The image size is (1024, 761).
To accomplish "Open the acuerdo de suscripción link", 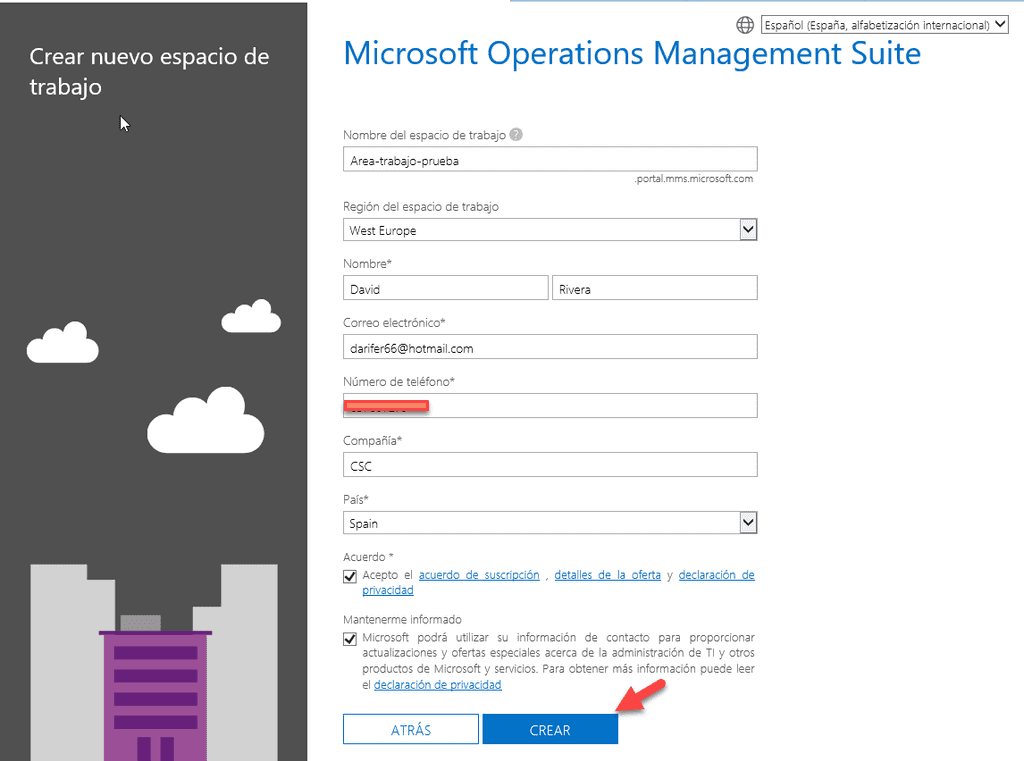I will pyautogui.click(x=479, y=575).
